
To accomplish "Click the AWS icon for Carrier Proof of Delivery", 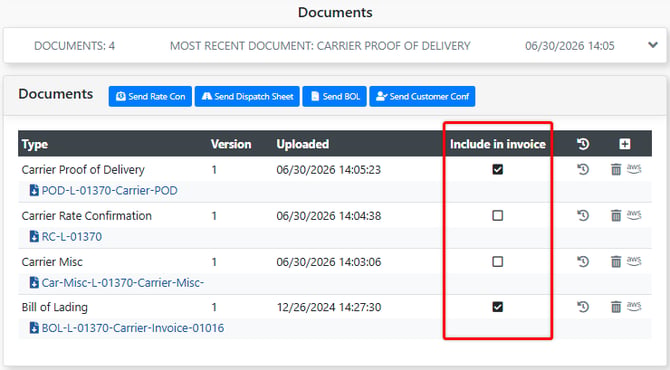I will click(x=634, y=169).
